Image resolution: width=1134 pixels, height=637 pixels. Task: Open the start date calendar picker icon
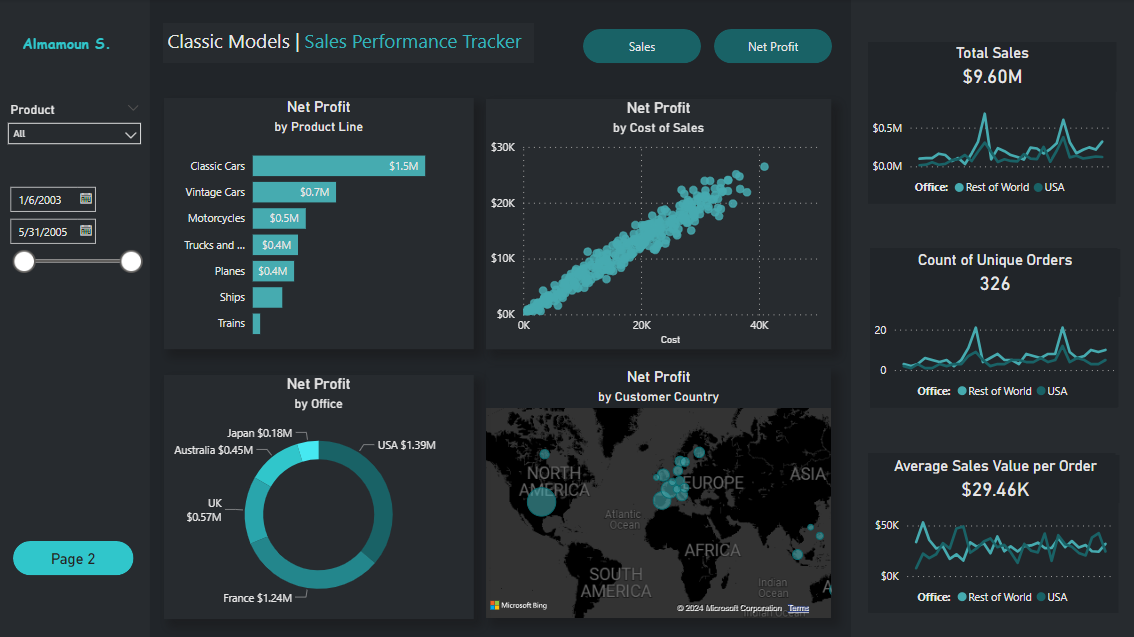click(x=86, y=199)
